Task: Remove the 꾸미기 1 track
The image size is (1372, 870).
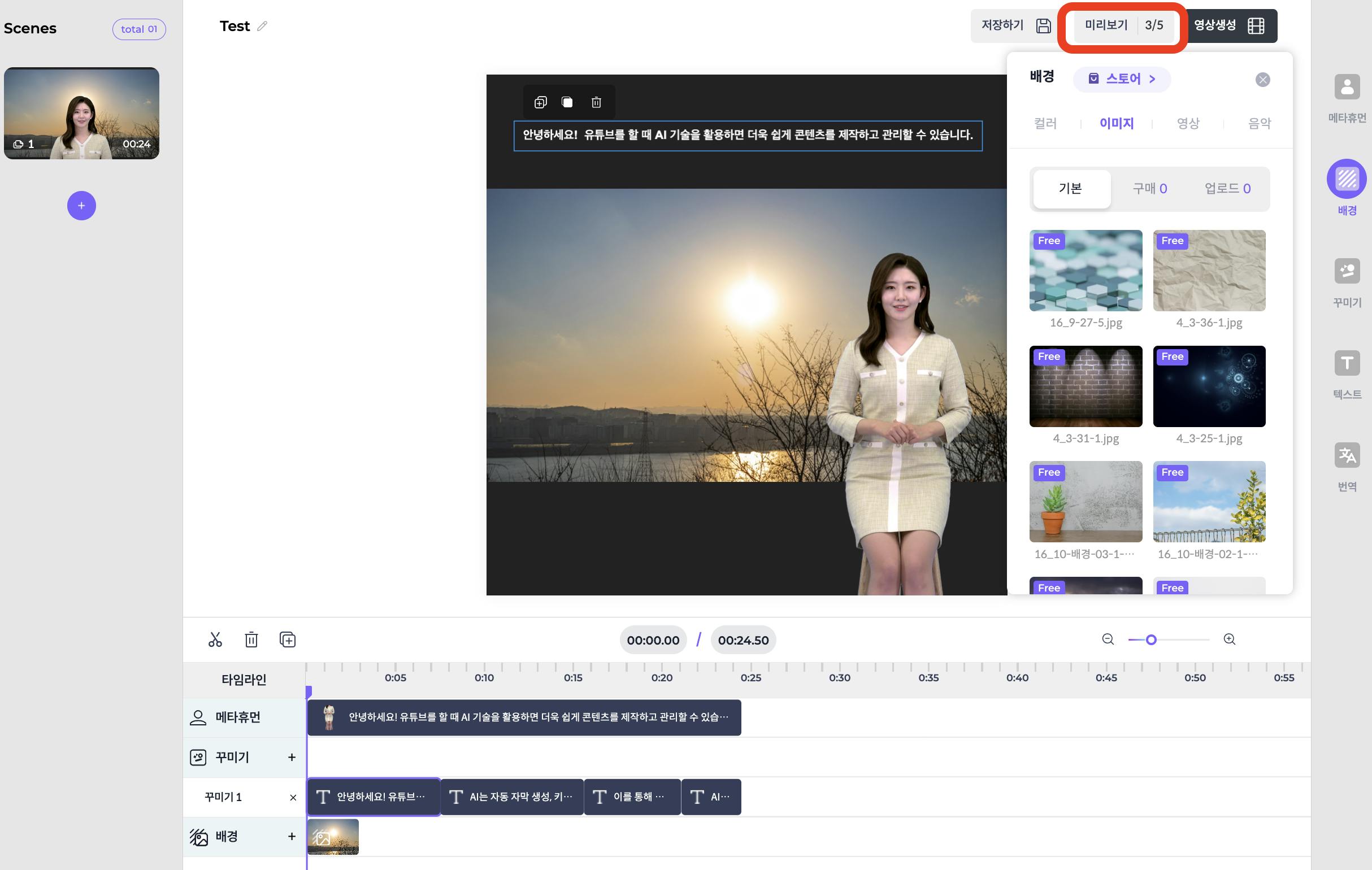Action: (x=293, y=798)
